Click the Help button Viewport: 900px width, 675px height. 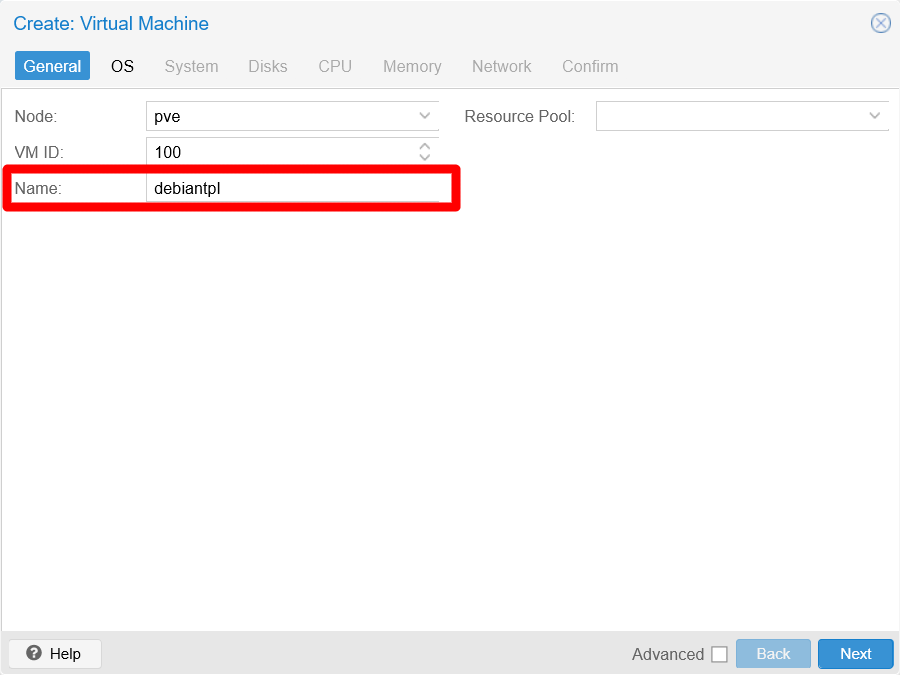click(x=54, y=653)
